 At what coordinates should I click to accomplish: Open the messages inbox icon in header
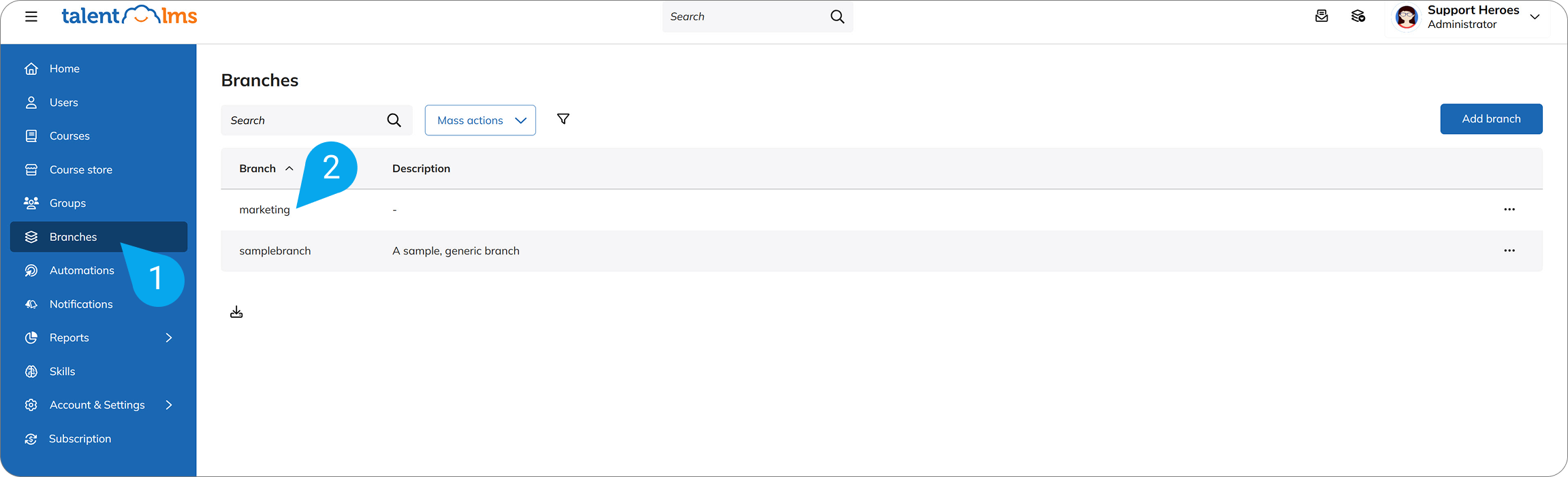[1321, 16]
